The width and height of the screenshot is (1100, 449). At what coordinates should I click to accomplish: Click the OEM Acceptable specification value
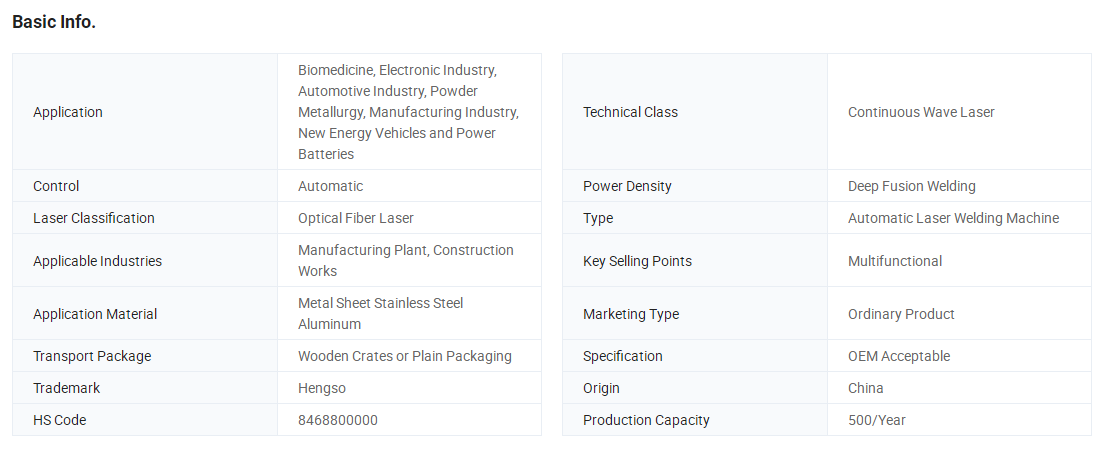[x=899, y=356]
